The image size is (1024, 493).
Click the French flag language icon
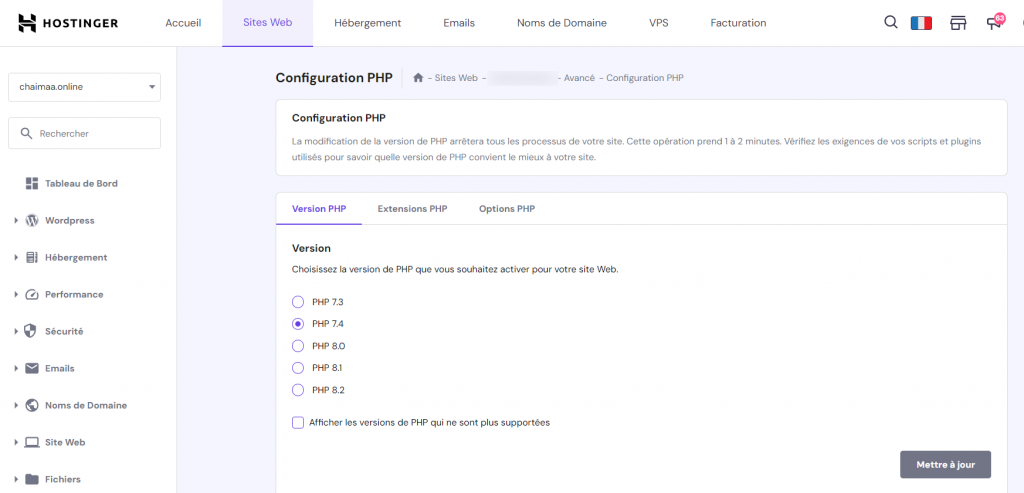click(x=921, y=23)
